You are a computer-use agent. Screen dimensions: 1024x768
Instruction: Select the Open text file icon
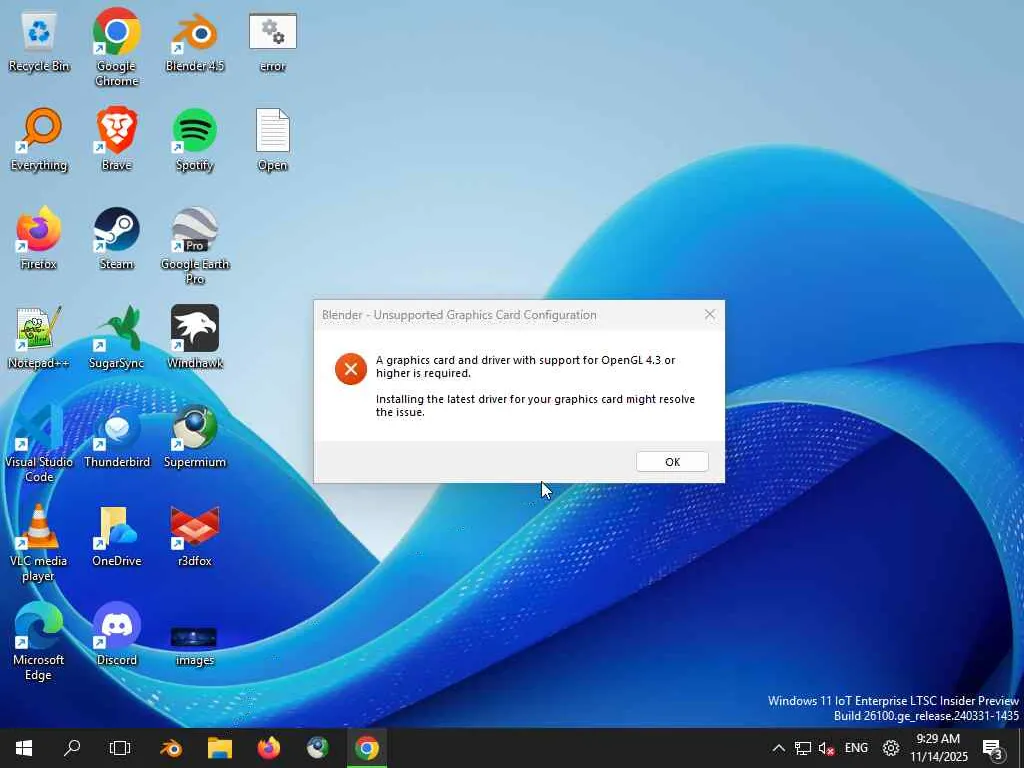coord(272,140)
